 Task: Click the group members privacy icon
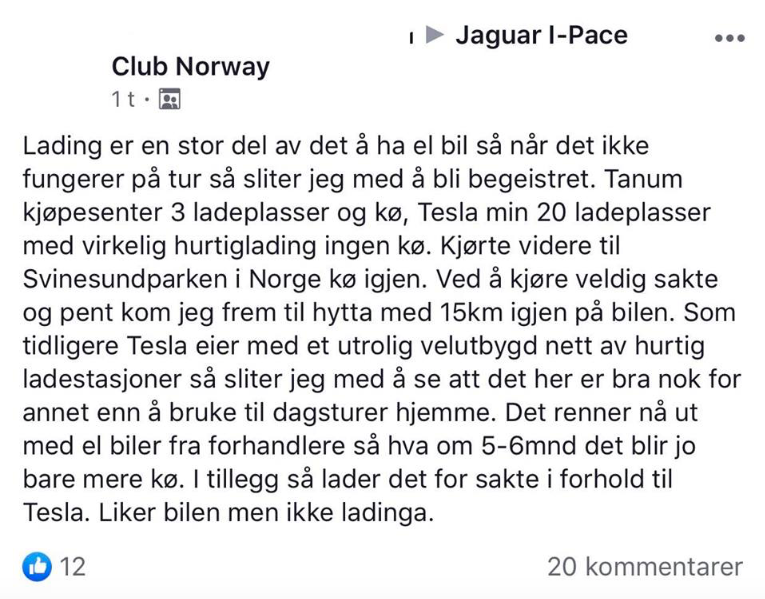(x=170, y=99)
